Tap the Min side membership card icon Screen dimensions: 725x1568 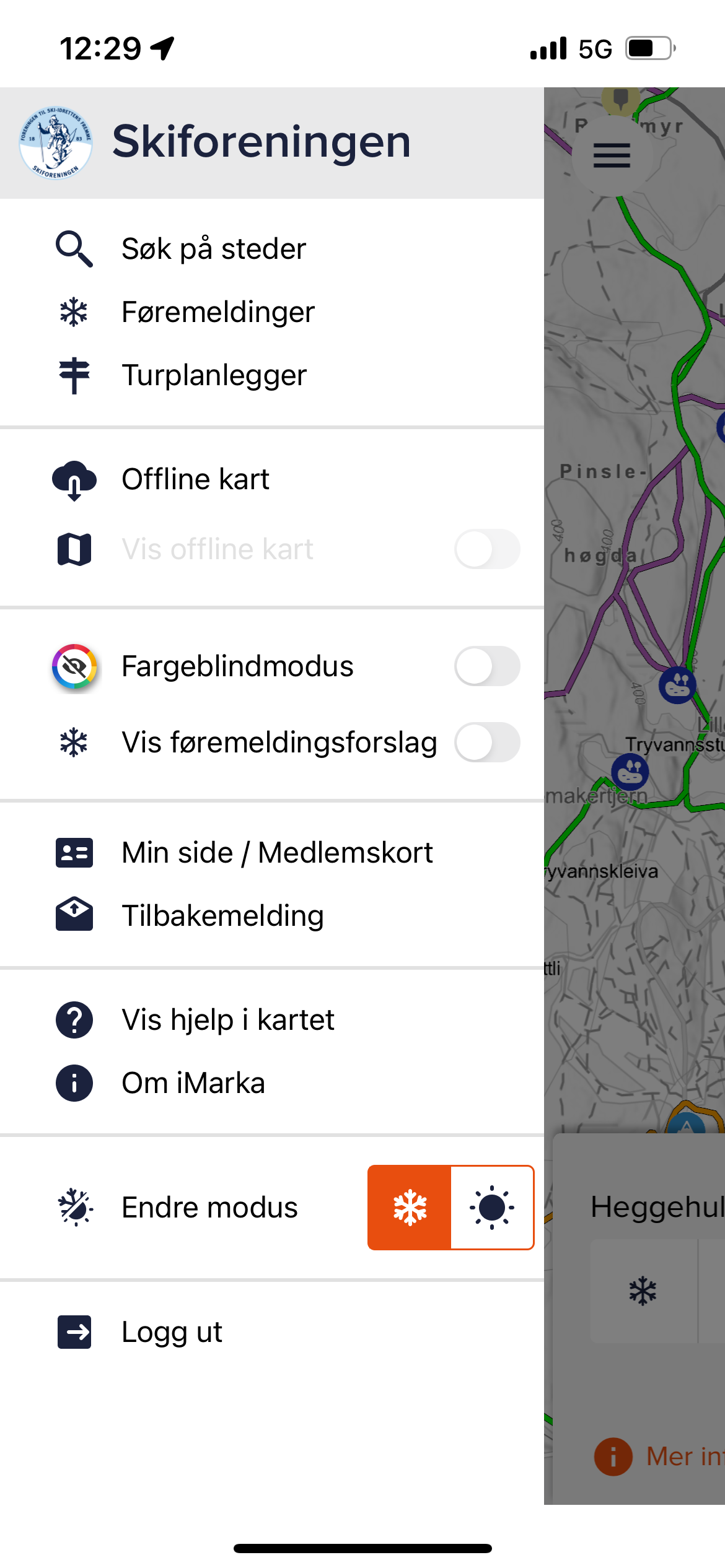coord(74,853)
